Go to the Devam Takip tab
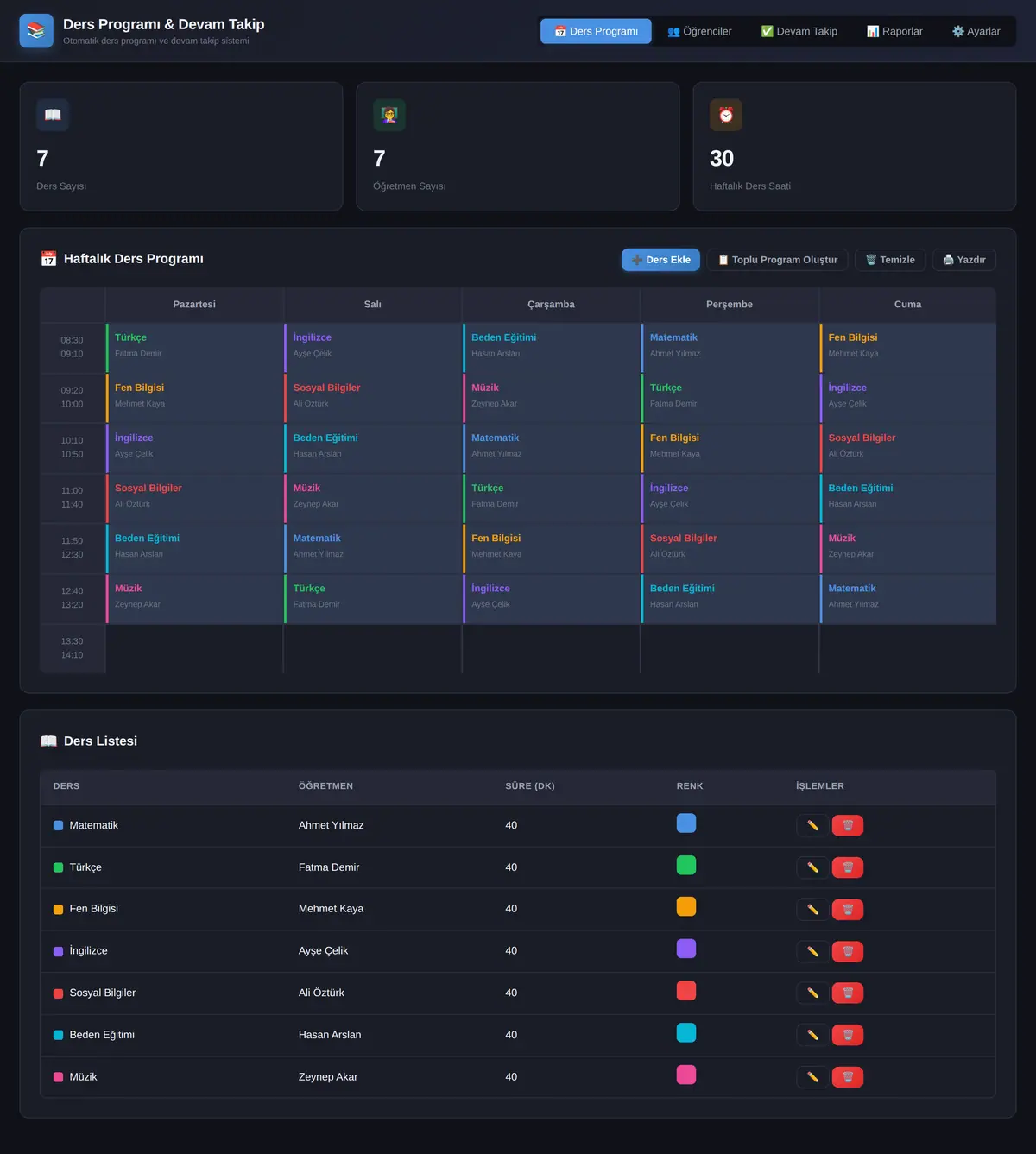The image size is (1036, 1154). click(799, 31)
